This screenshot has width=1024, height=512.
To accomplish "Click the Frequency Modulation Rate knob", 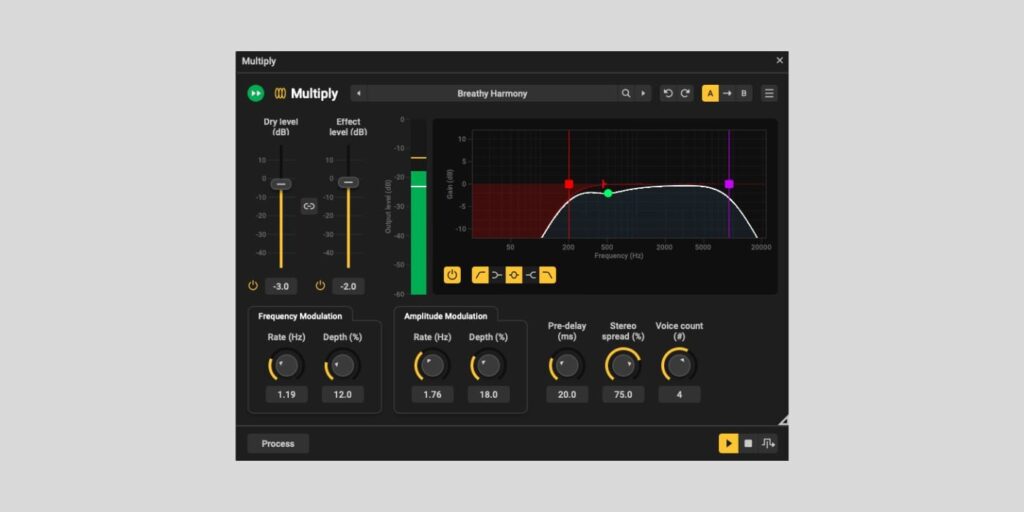I will click(287, 366).
